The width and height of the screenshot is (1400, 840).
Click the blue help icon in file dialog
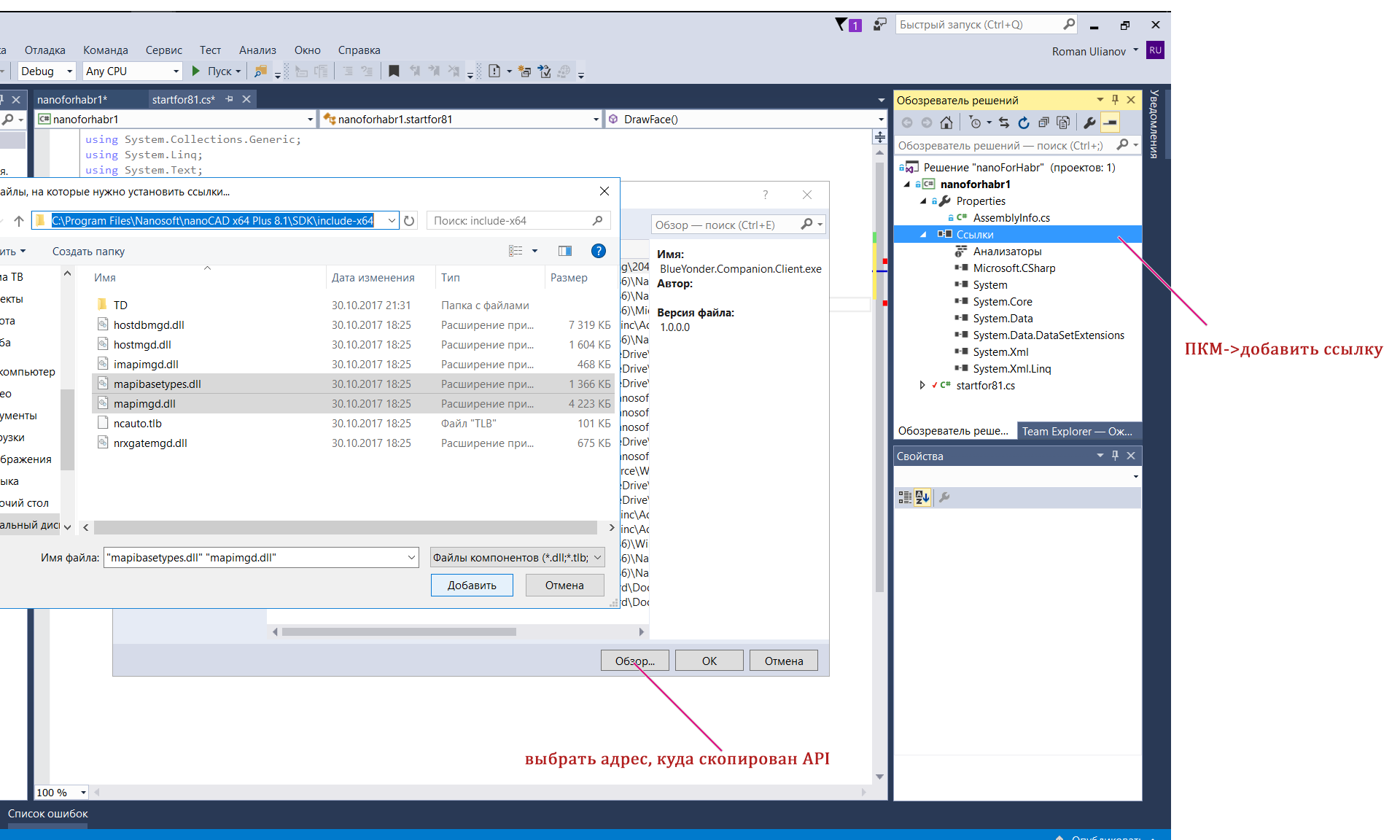pos(598,251)
